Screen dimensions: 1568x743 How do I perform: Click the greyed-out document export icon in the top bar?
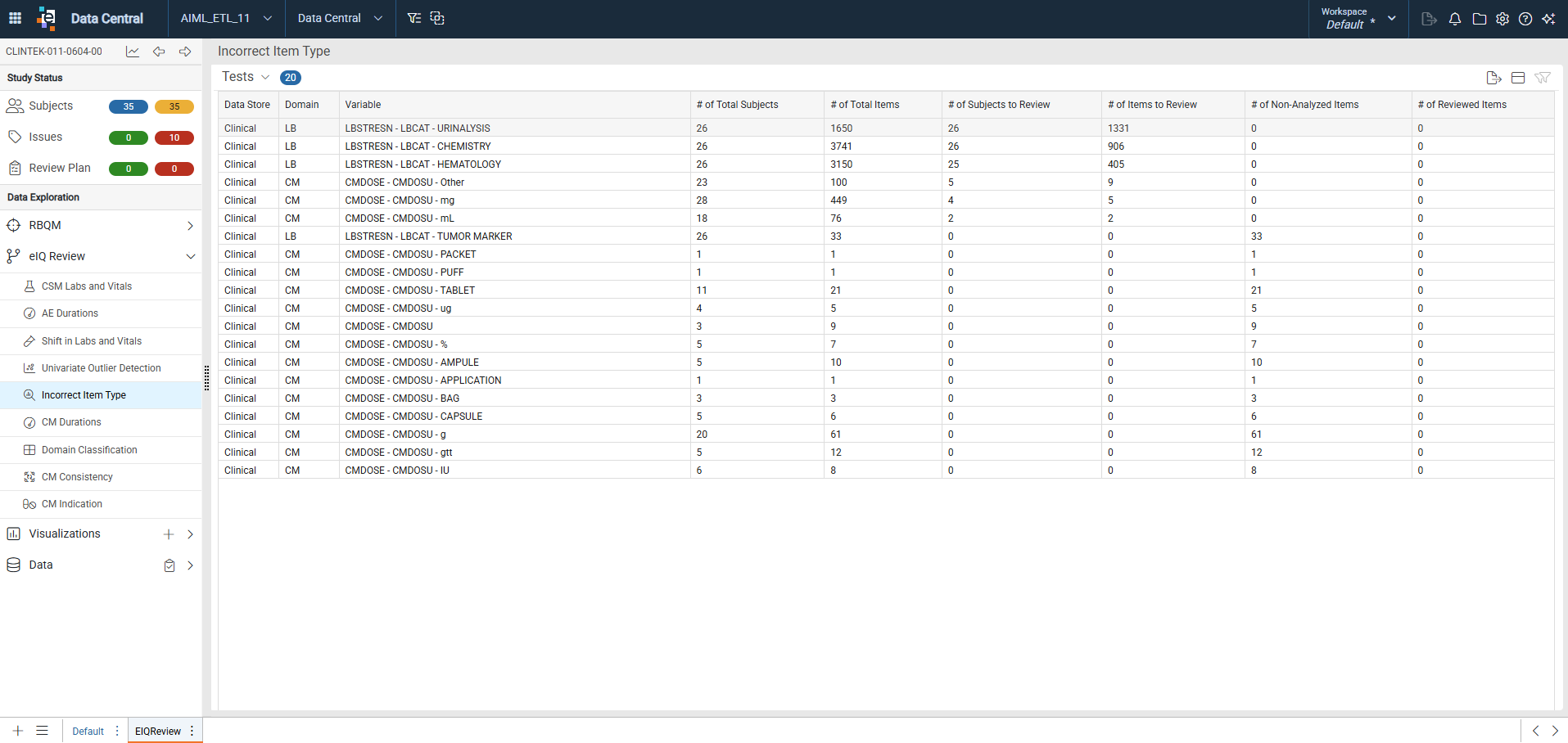[1429, 19]
